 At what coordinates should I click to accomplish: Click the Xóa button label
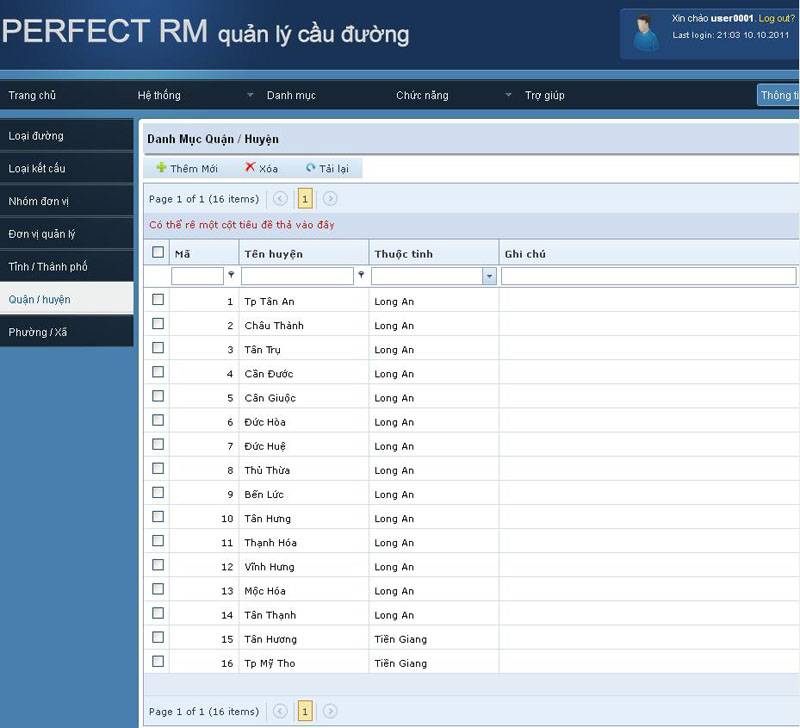coord(268,169)
